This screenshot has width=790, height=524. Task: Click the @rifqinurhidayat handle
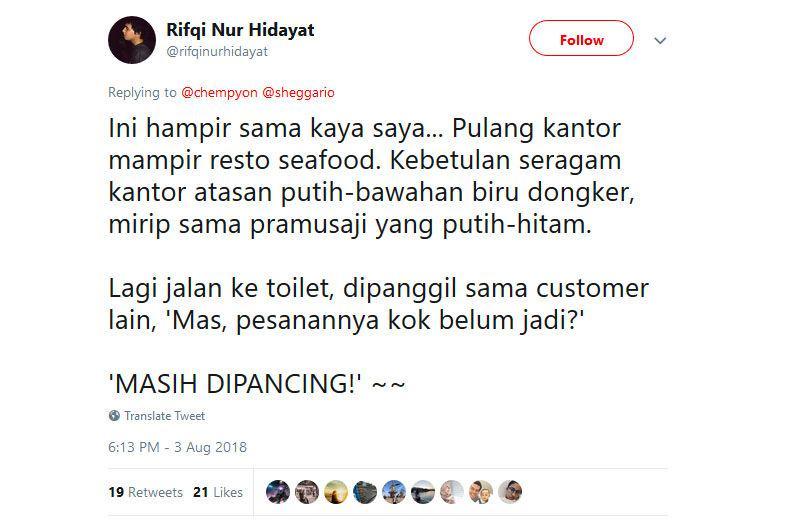(217, 51)
